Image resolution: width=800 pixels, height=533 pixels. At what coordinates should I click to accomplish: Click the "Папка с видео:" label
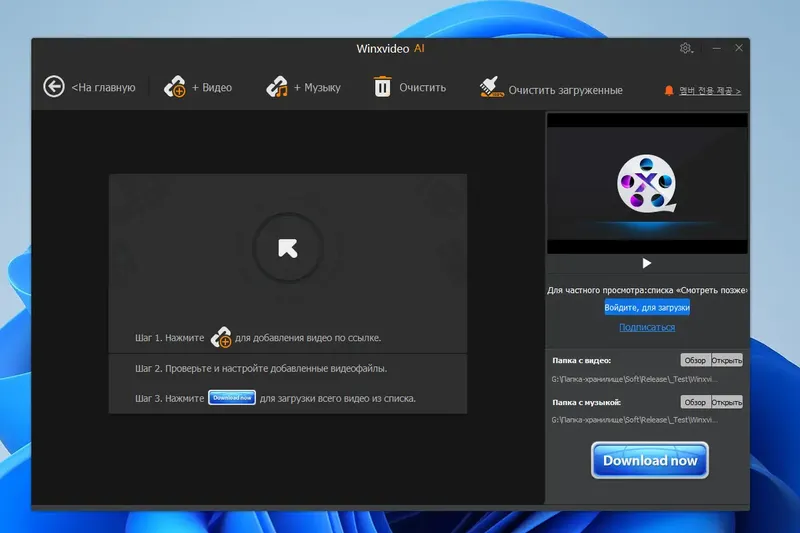tap(582, 361)
